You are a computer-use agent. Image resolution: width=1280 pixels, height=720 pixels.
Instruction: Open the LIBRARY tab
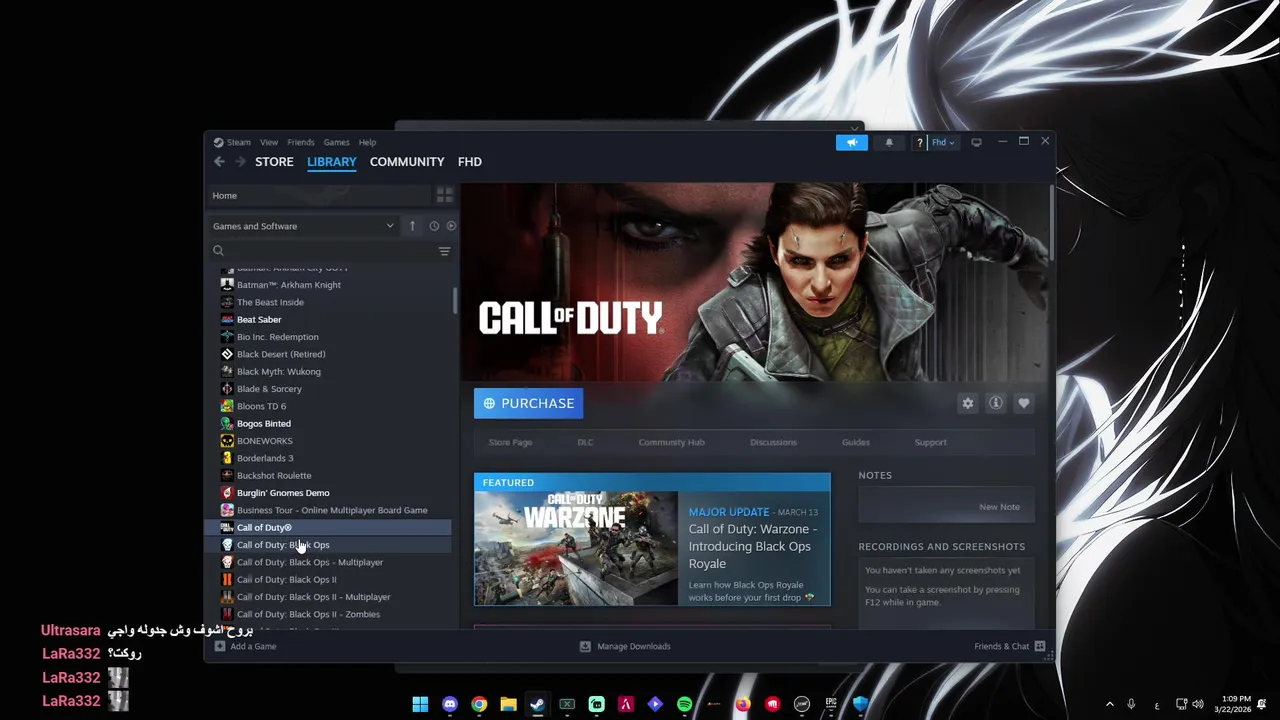click(x=332, y=161)
